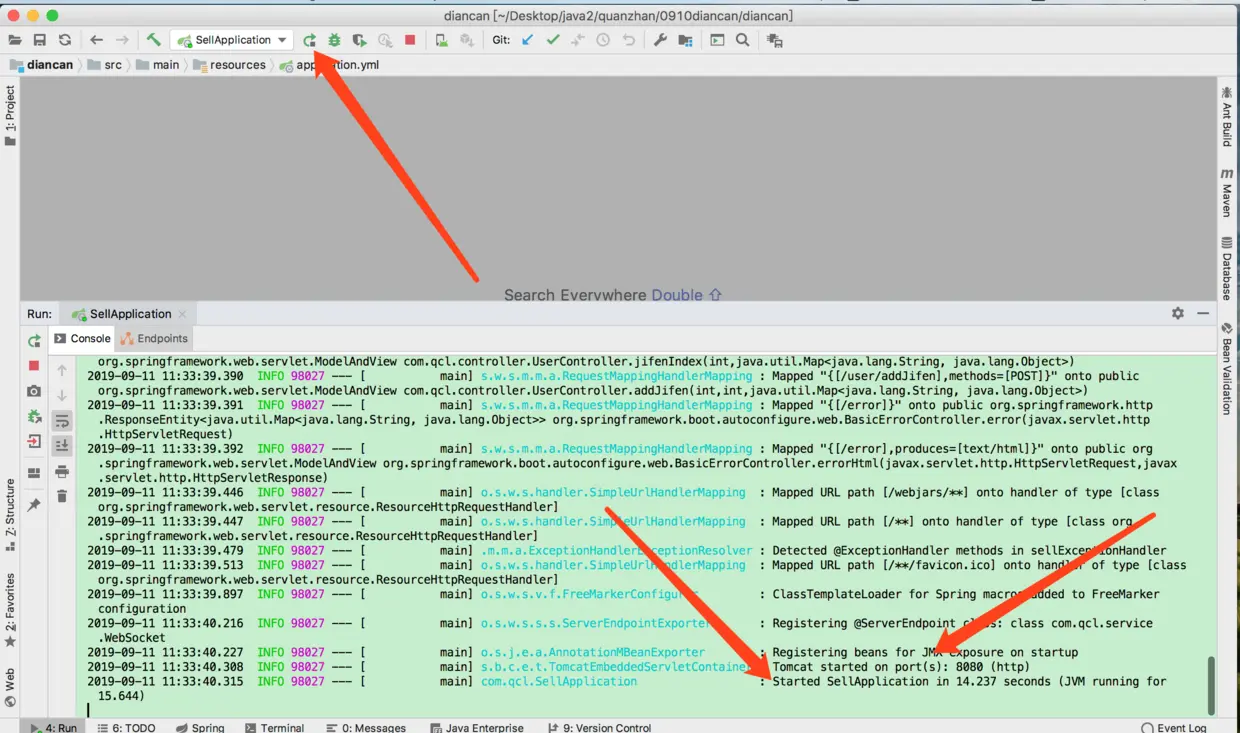Open the Spring bottom tab
The height and width of the screenshot is (733, 1240).
[199, 727]
